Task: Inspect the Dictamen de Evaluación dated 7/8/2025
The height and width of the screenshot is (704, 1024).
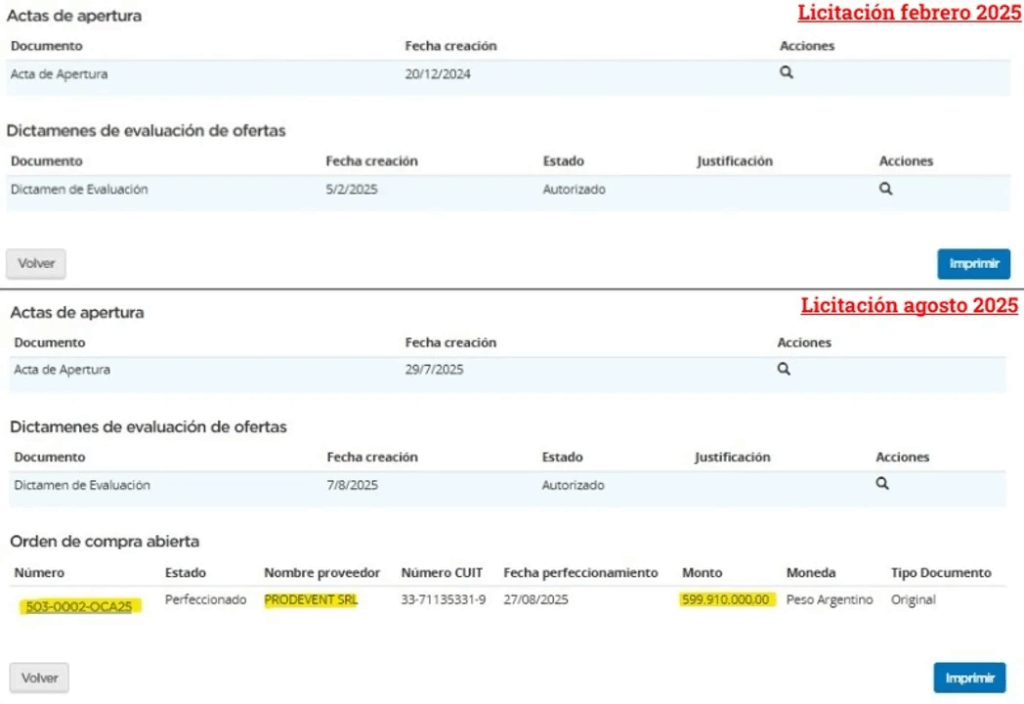Action: tap(882, 484)
